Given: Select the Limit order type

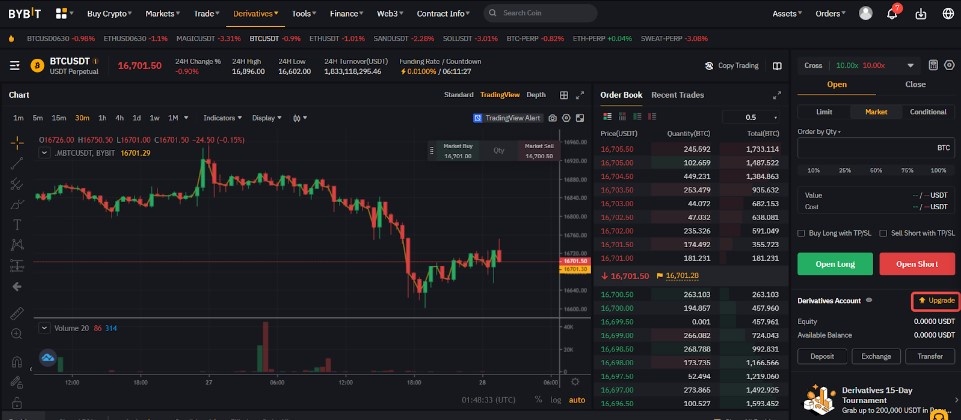Looking at the screenshot, I should tap(824, 112).
